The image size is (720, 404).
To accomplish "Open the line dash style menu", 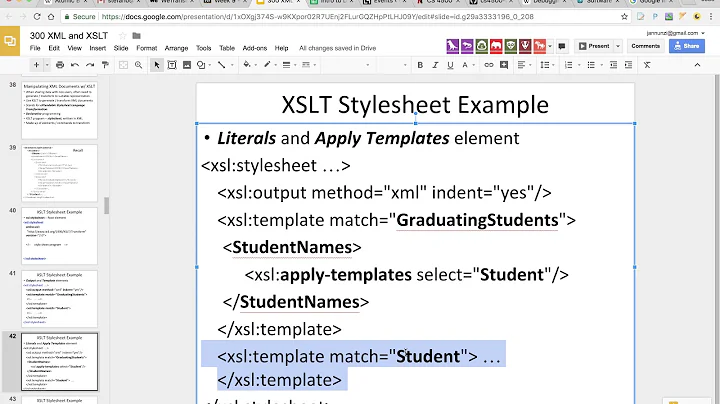I will coord(306,65).
